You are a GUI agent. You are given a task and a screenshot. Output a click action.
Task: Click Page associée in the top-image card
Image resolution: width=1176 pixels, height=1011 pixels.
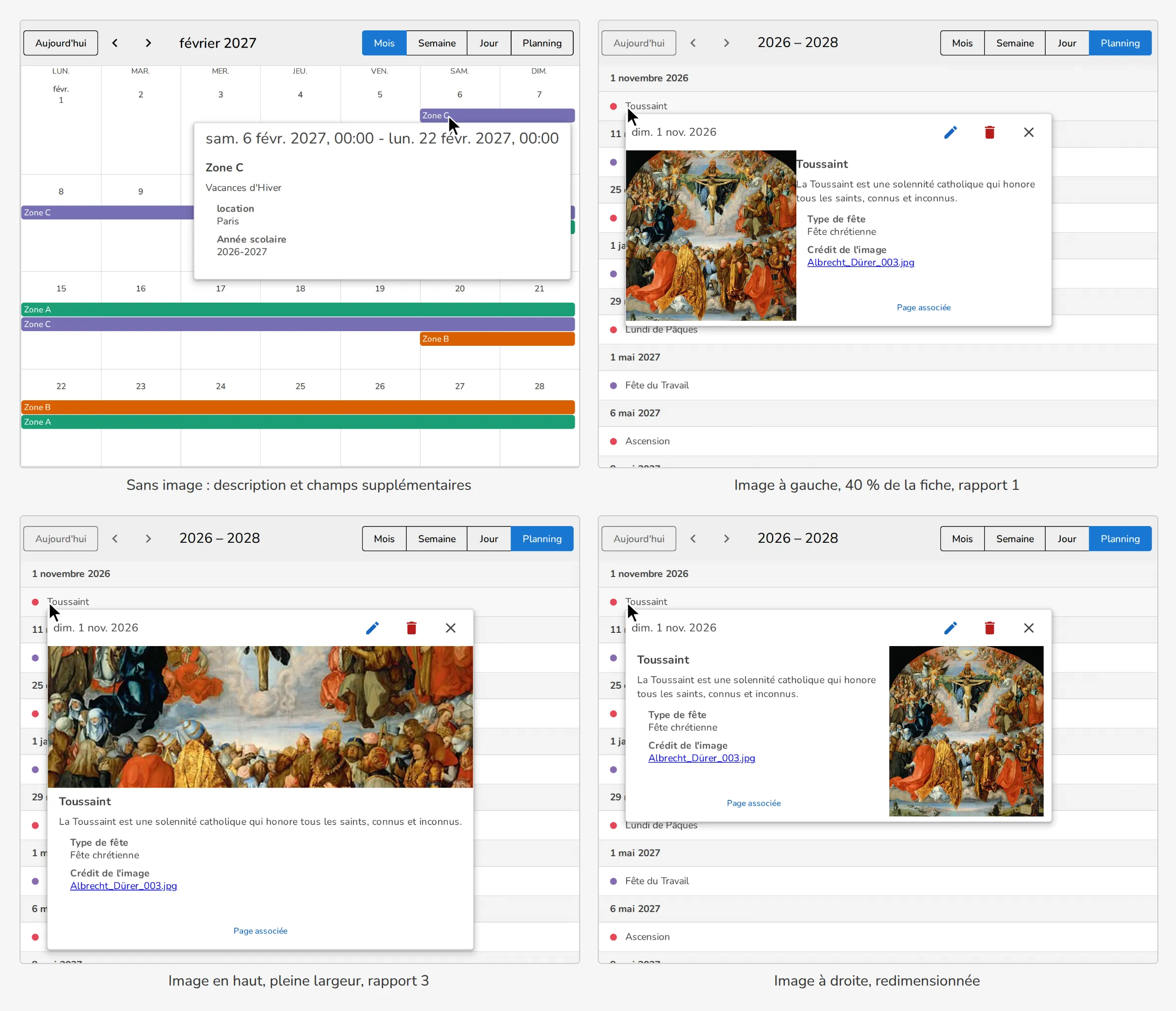261,931
